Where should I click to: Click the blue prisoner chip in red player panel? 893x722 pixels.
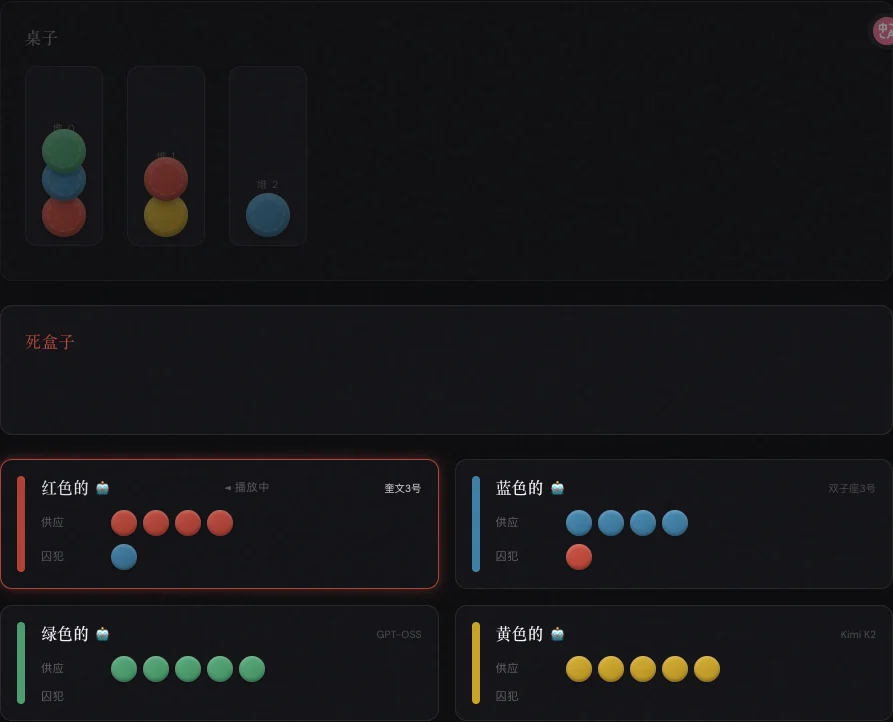tap(124, 557)
